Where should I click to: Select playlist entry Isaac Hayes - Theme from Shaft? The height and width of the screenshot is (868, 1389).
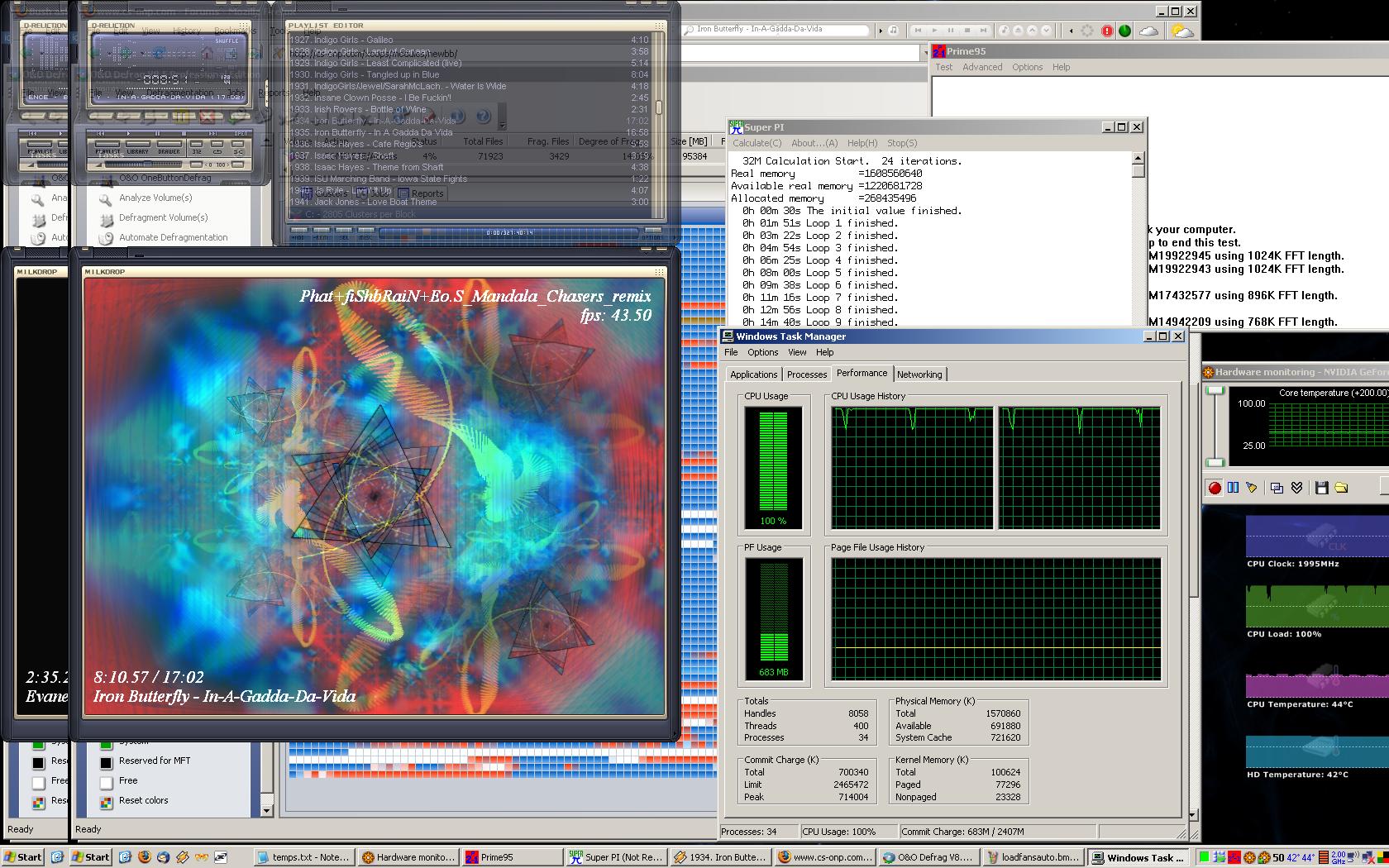click(470, 167)
